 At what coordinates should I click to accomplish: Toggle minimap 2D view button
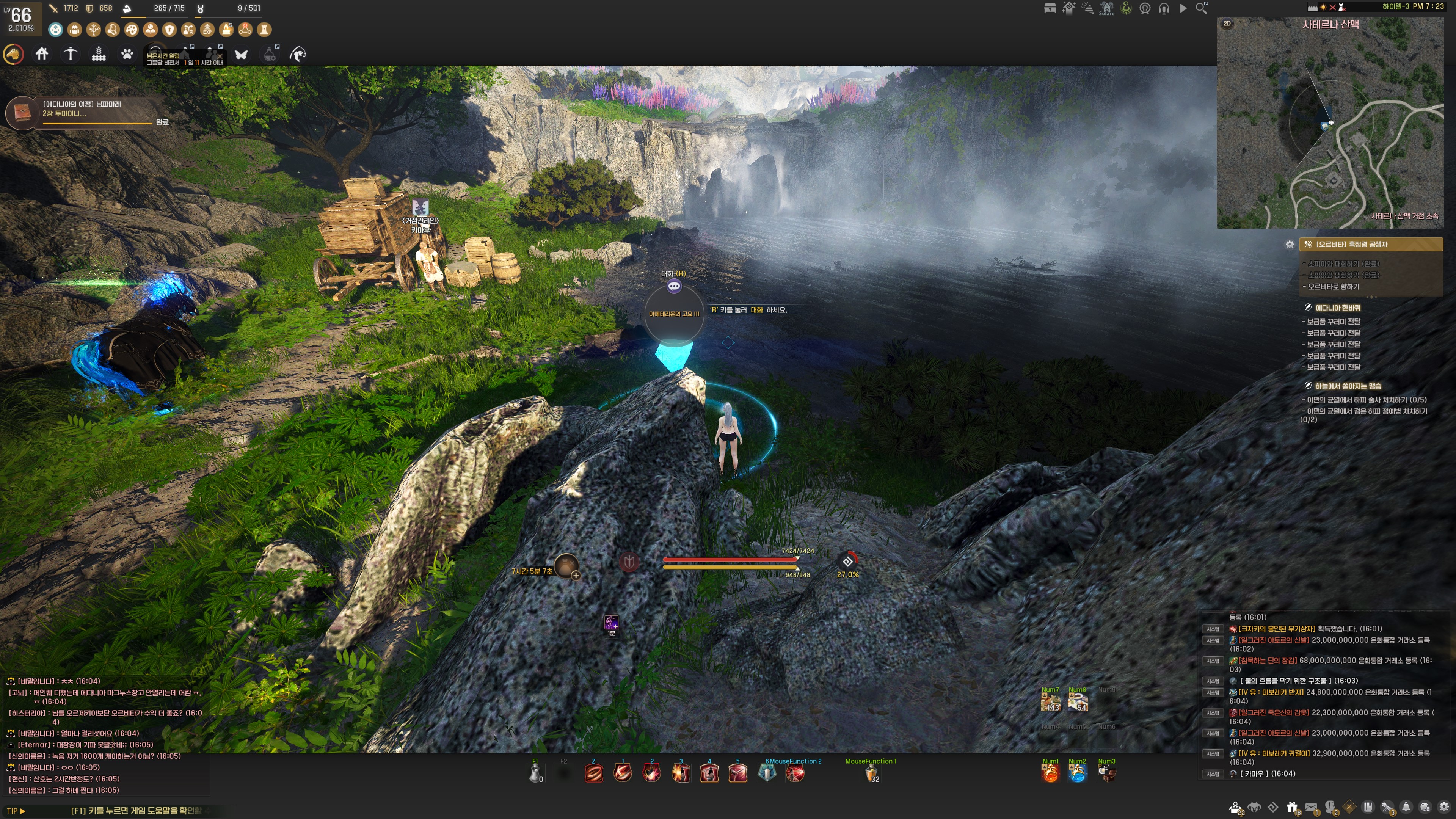pos(1227,23)
